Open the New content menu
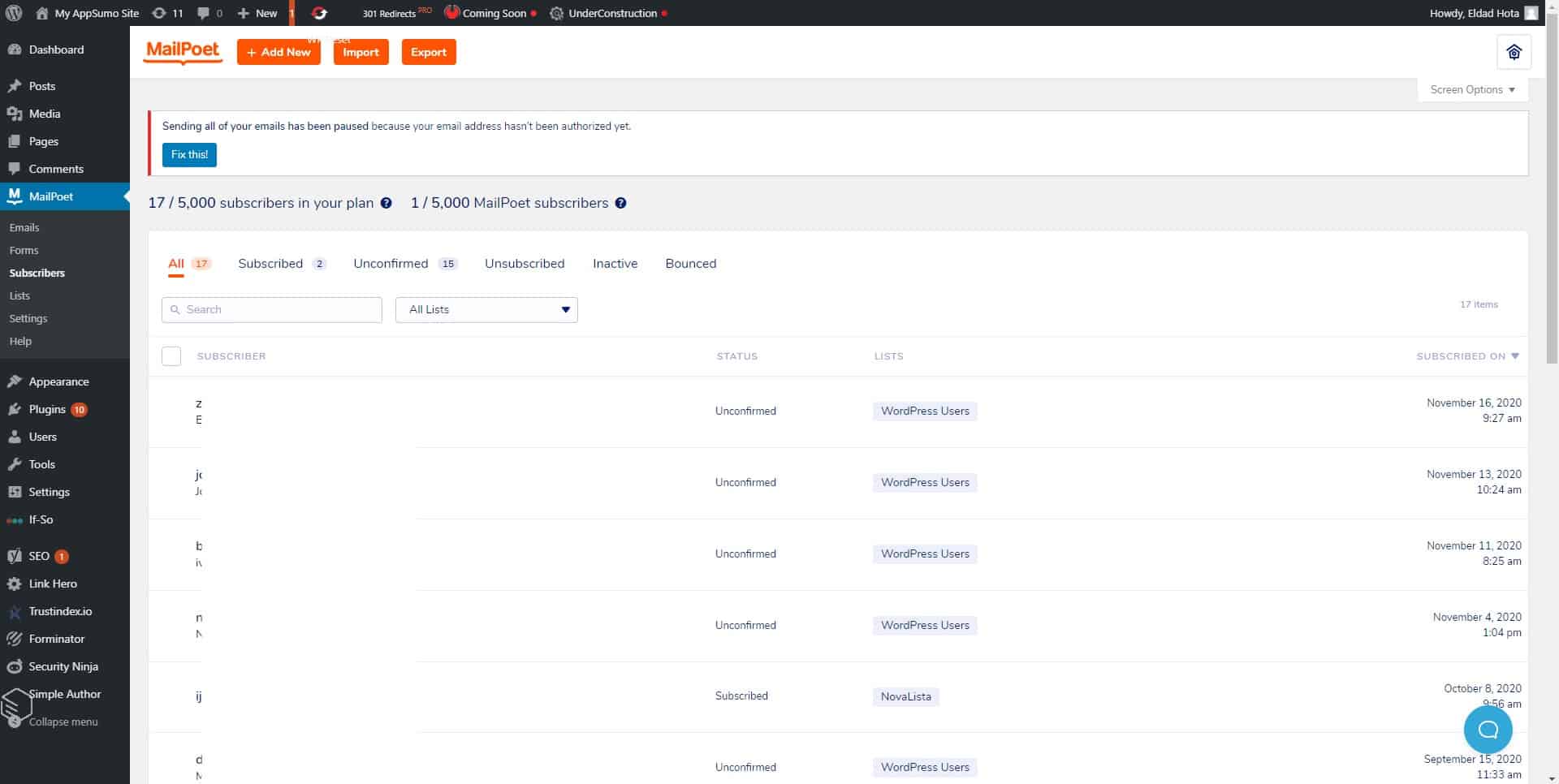The height and width of the screenshot is (784, 1559). pyautogui.click(x=257, y=13)
